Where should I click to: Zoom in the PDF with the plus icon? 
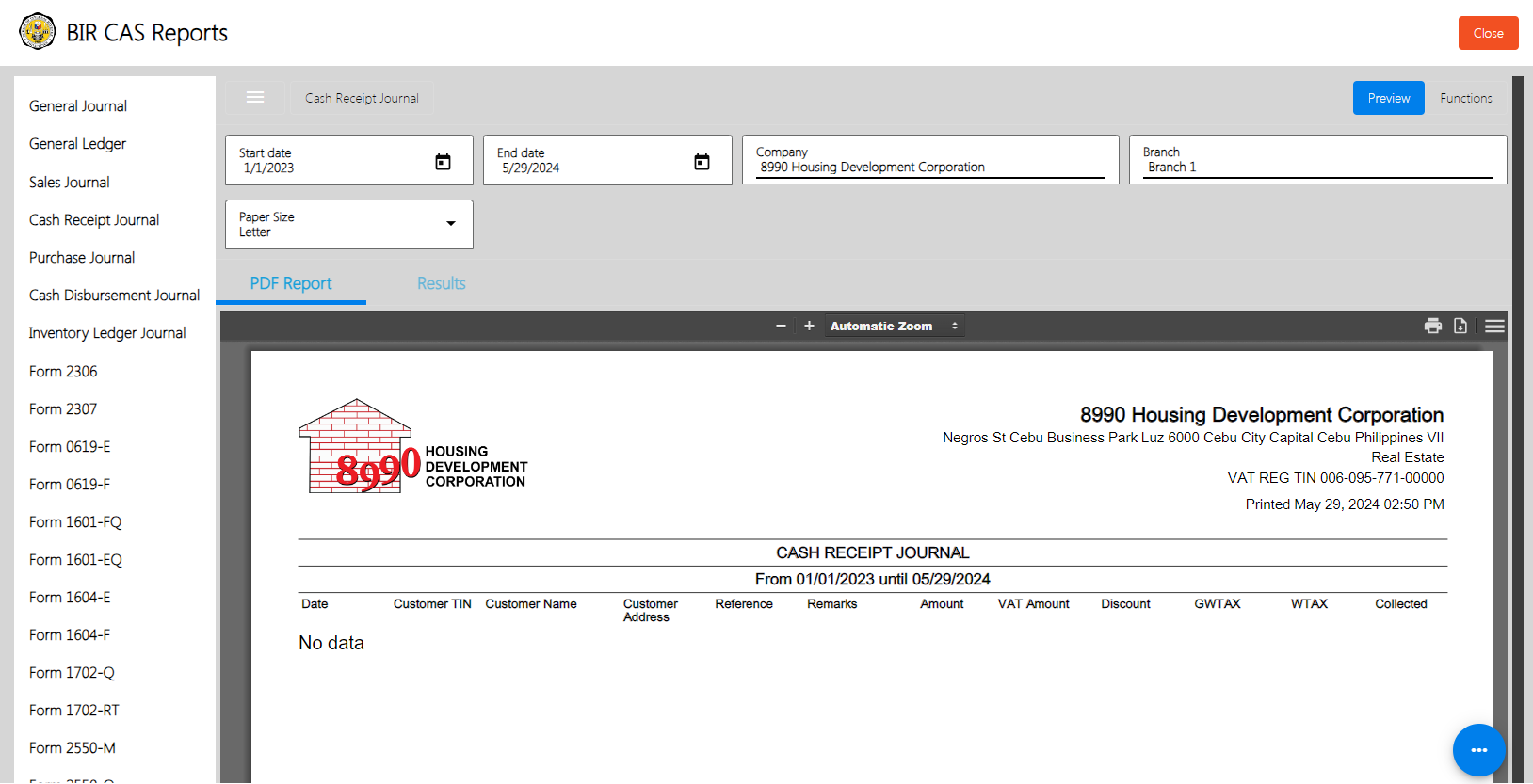pos(809,326)
